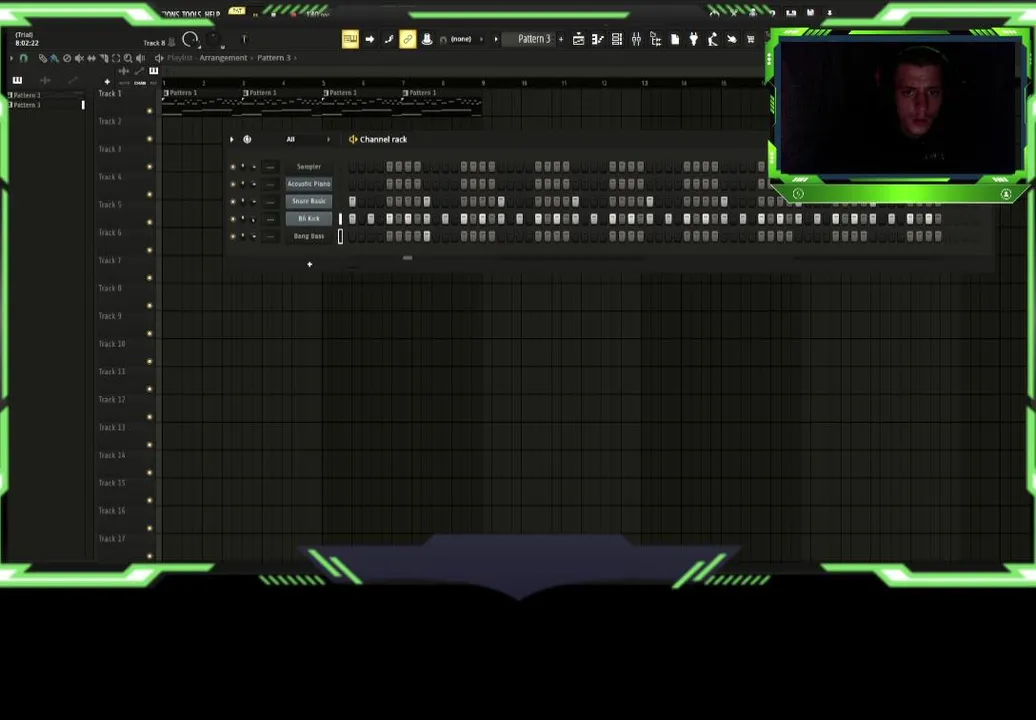Adjust the Bfi Kick channel volume knob
This screenshot has width=1036, height=720.
(x=254, y=219)
